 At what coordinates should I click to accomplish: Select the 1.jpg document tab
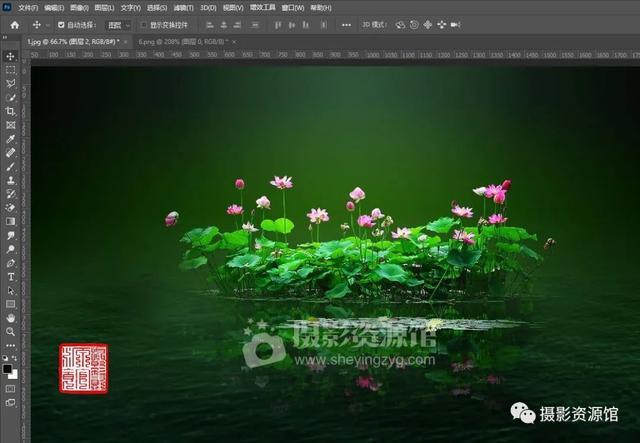pyautogui.click(x=73, y=42)
